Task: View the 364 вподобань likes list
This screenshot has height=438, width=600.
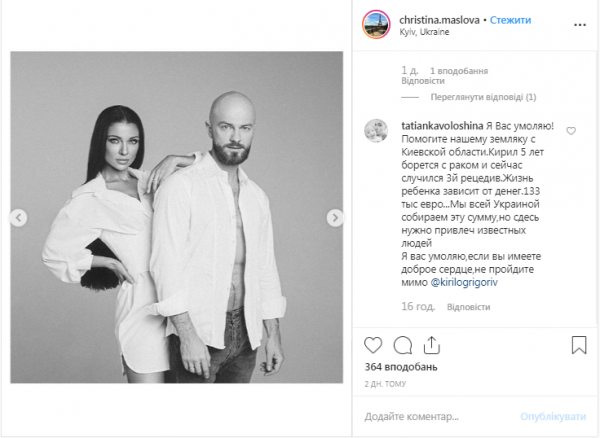Action: click(401, 367)
